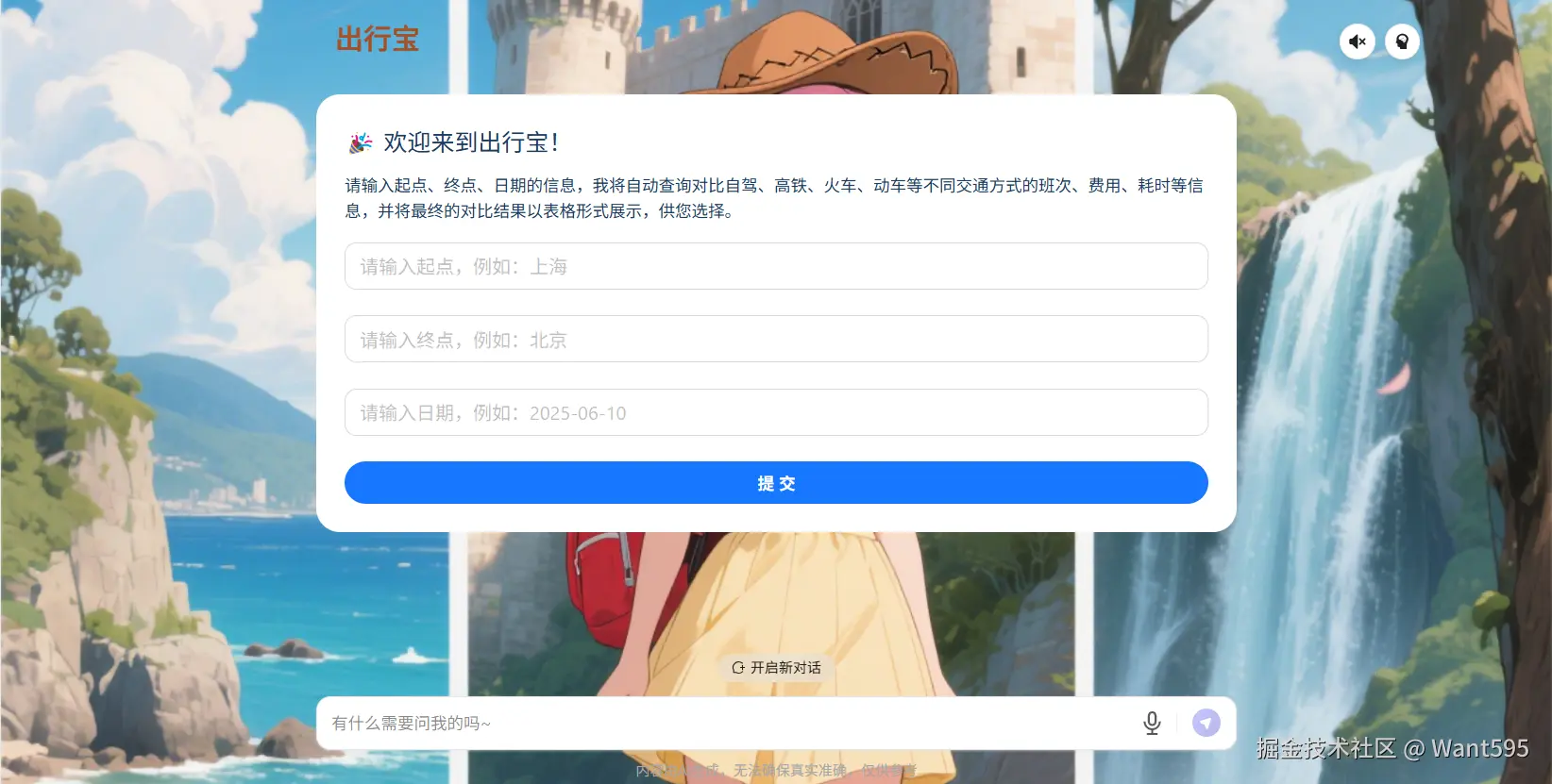Click the 欢迎来到出行宝 heading
The image size is (1552, 784).
(471, 142)
